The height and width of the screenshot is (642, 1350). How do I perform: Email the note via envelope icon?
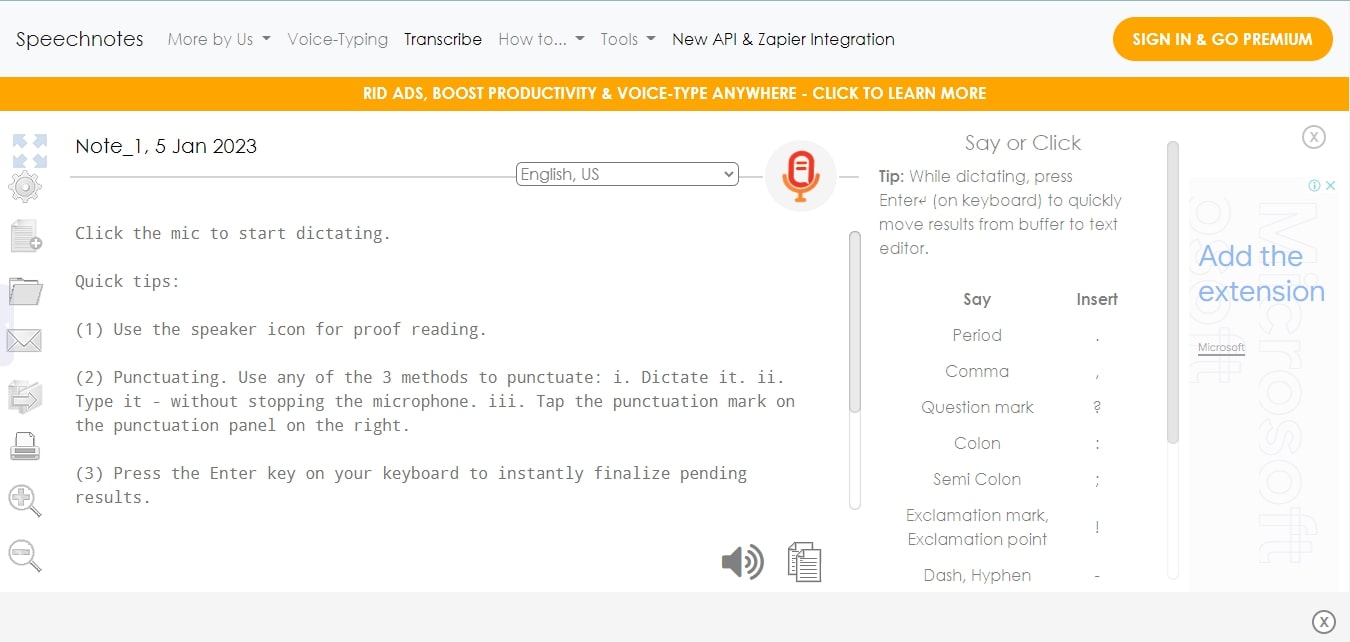pos(24,341)
